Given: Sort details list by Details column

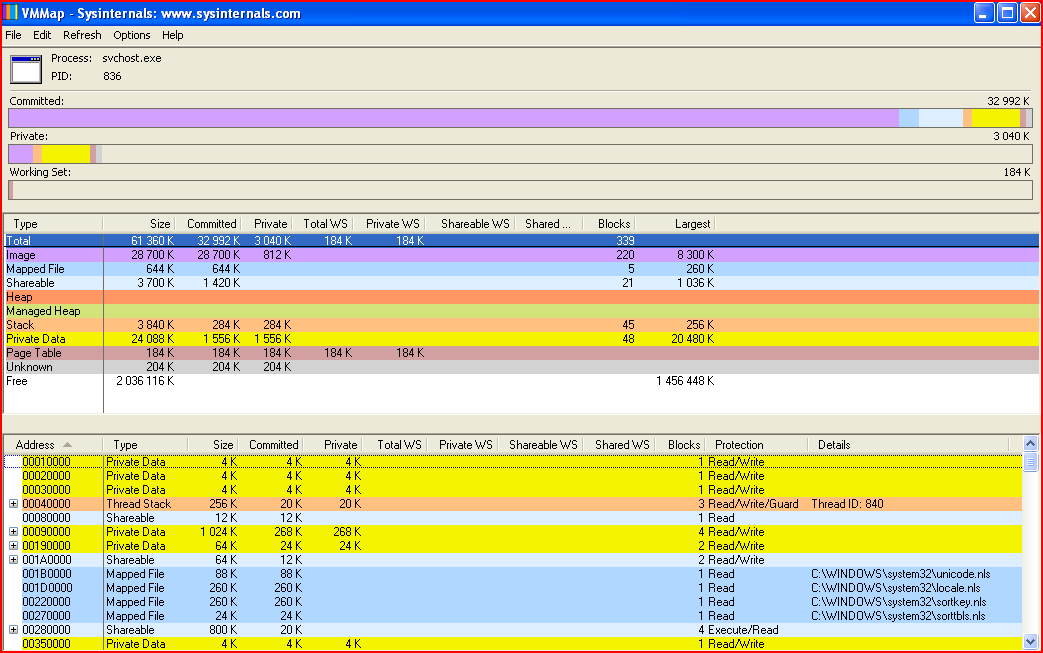Looking at the screenshot, I should pos(908,445).
